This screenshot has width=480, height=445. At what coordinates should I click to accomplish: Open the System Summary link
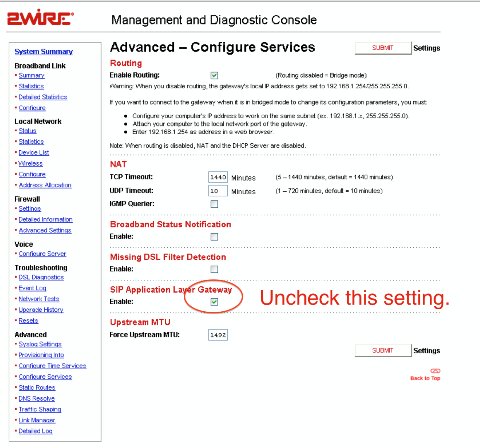click(44, 52)
